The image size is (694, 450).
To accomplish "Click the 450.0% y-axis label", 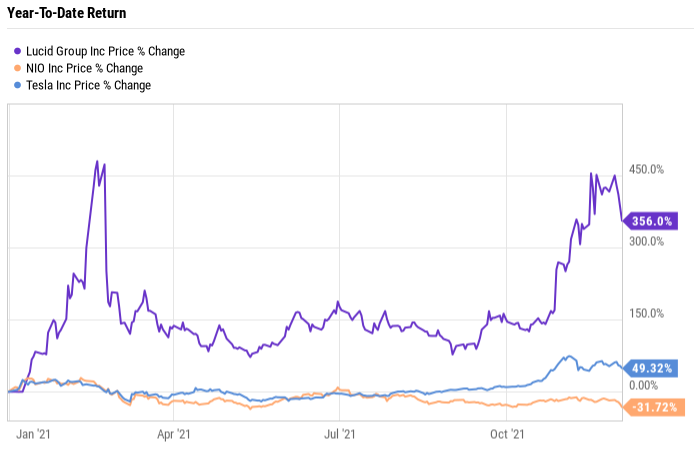I will pyautogui.click(x=645, y=169).
